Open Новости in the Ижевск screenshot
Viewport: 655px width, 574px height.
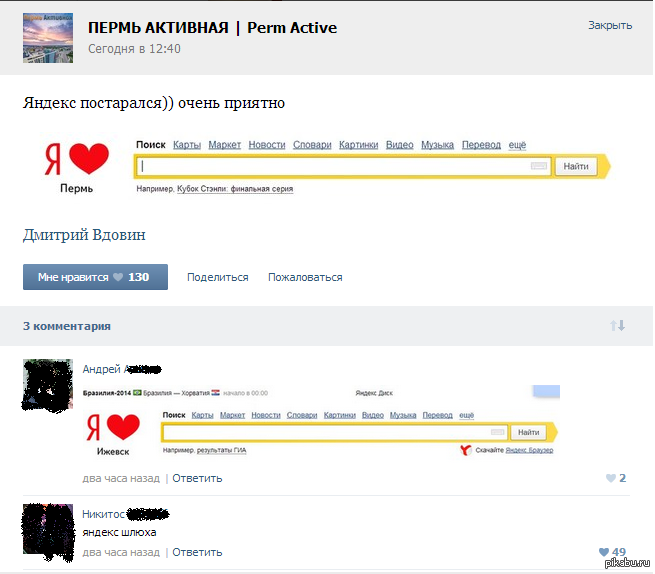pyautogui.click(x=266, y=415)
